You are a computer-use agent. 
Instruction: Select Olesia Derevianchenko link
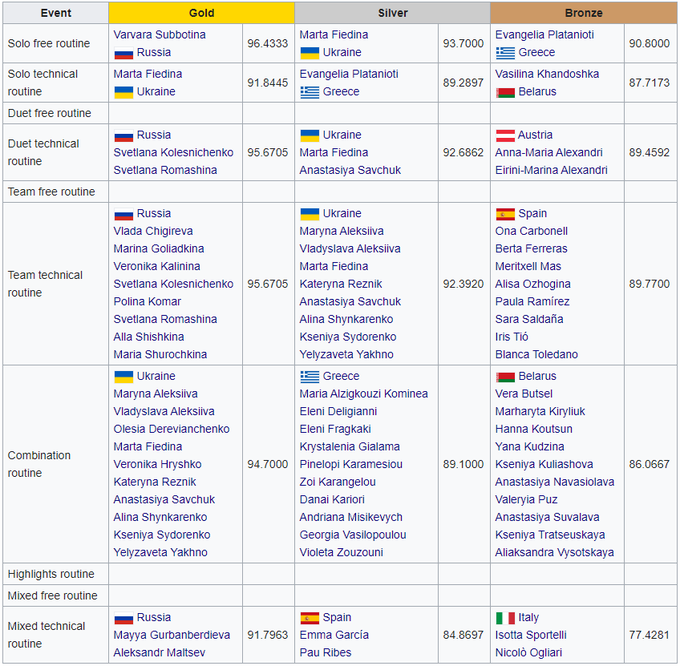(x=171, y=429)
